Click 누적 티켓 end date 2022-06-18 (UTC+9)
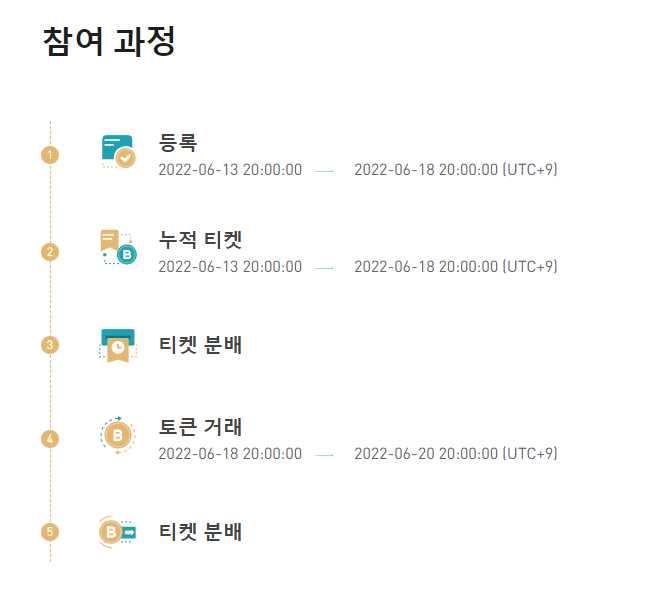 click(x=456, y=267)
